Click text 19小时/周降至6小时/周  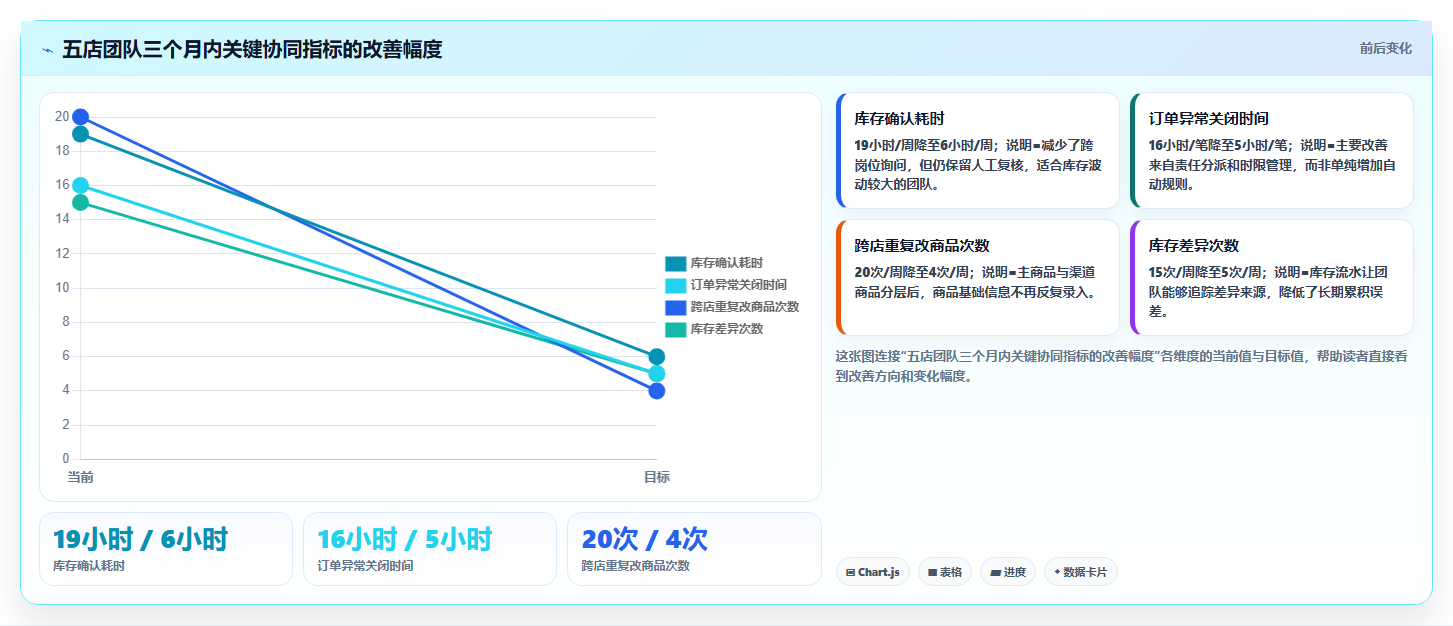926,145
